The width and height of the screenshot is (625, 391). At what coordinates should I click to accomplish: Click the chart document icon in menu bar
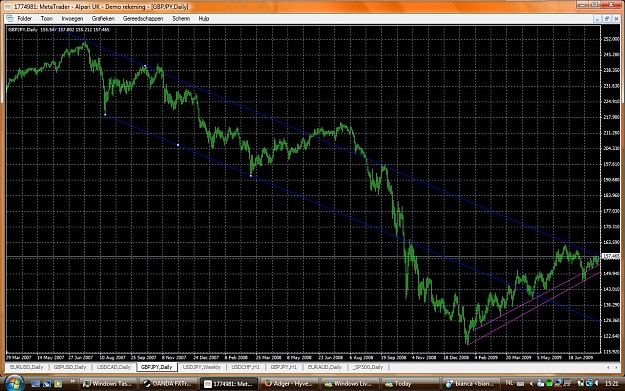[10, 18]
